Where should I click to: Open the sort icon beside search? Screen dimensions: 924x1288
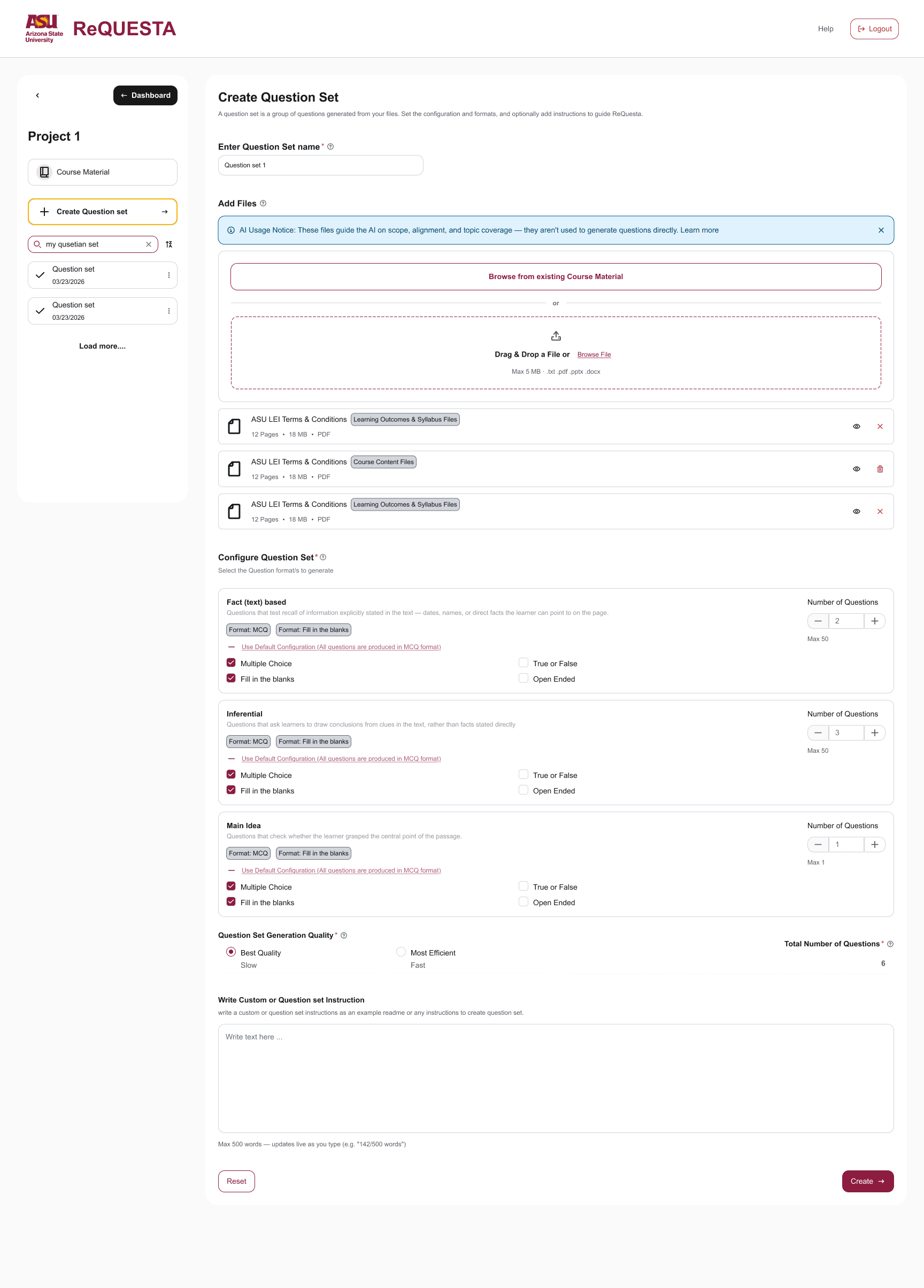[x=168, y=244]
